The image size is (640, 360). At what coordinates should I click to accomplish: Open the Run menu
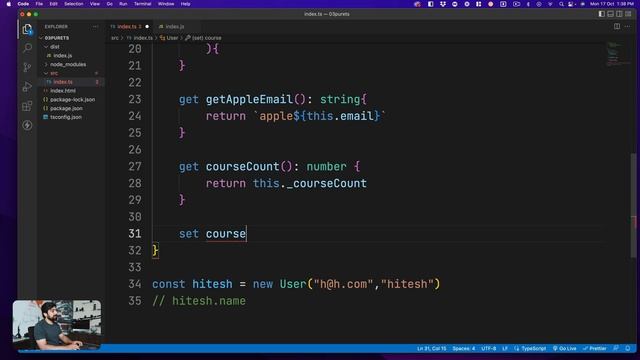123,4
